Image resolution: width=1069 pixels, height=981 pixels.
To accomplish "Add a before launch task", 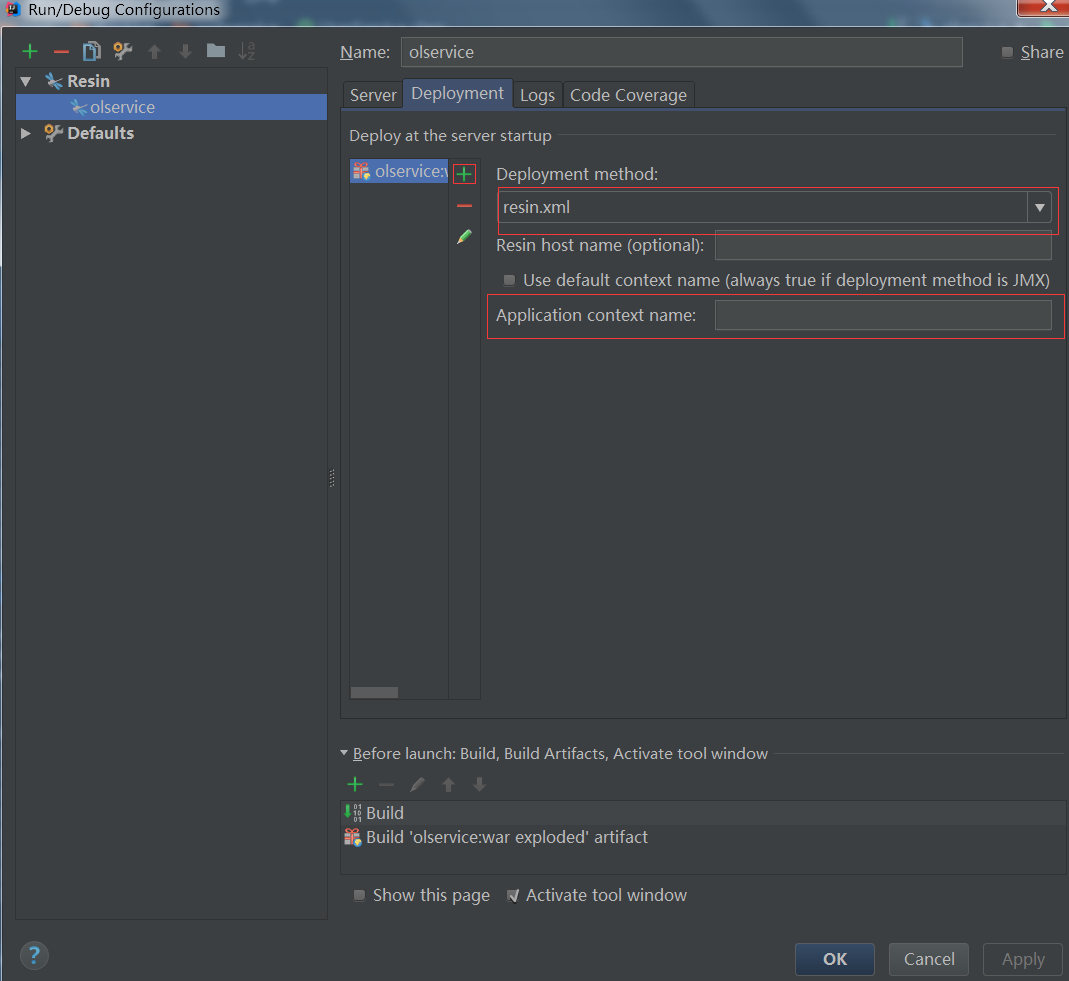I will 355,785.
